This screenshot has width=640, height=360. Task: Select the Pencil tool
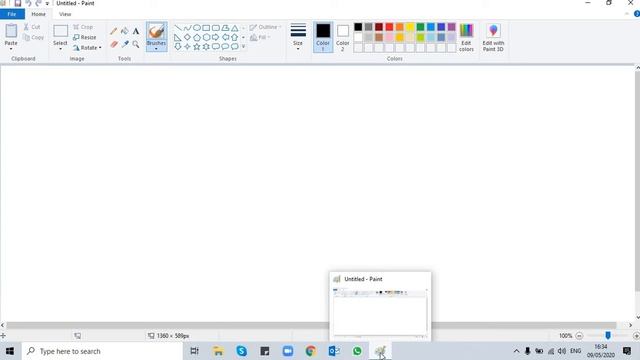tap(113, 31)
